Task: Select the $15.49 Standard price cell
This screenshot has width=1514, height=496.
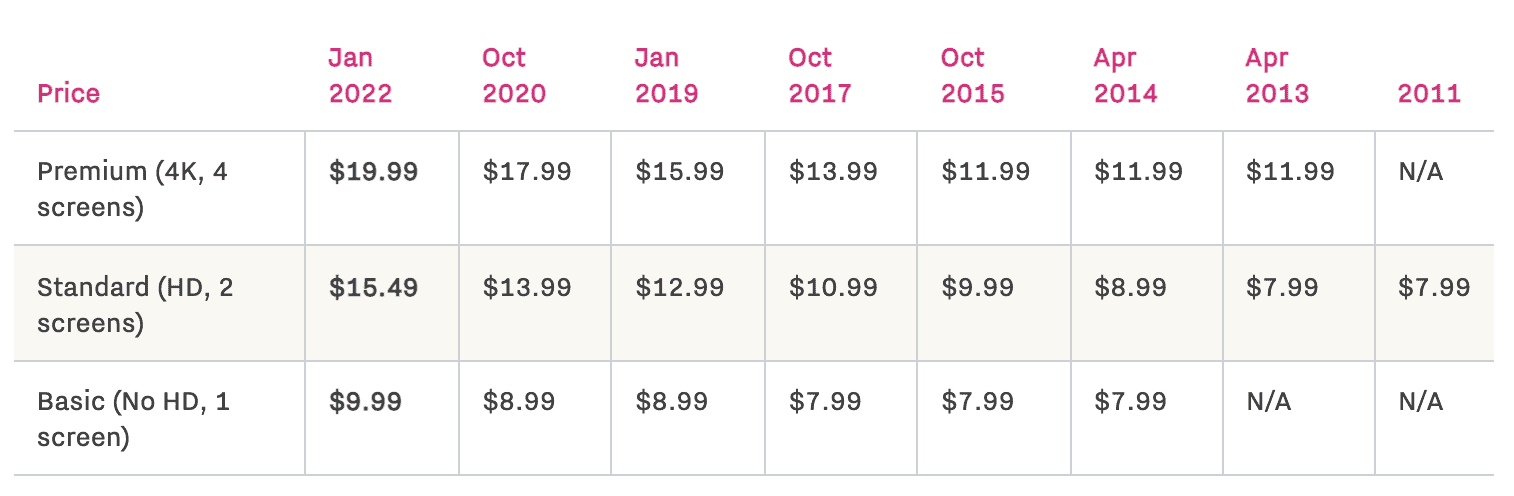Action: [374, 288]
